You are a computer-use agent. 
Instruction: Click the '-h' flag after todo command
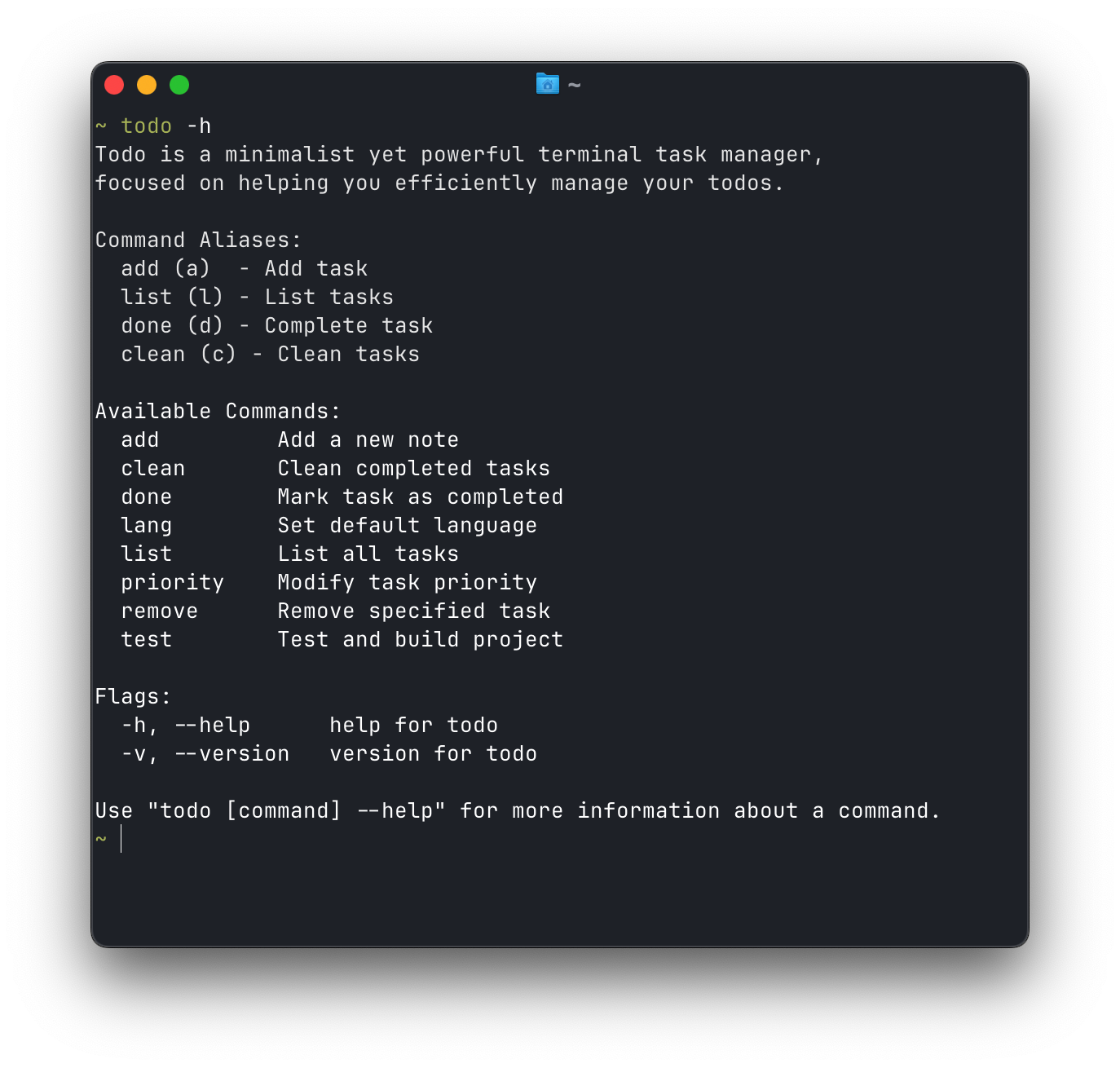coord(199,126)
